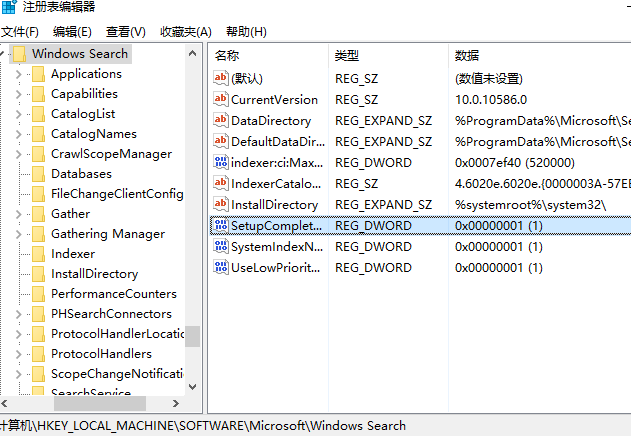
Task: Click the status bar registry path
Action: (x=203, y=426)
